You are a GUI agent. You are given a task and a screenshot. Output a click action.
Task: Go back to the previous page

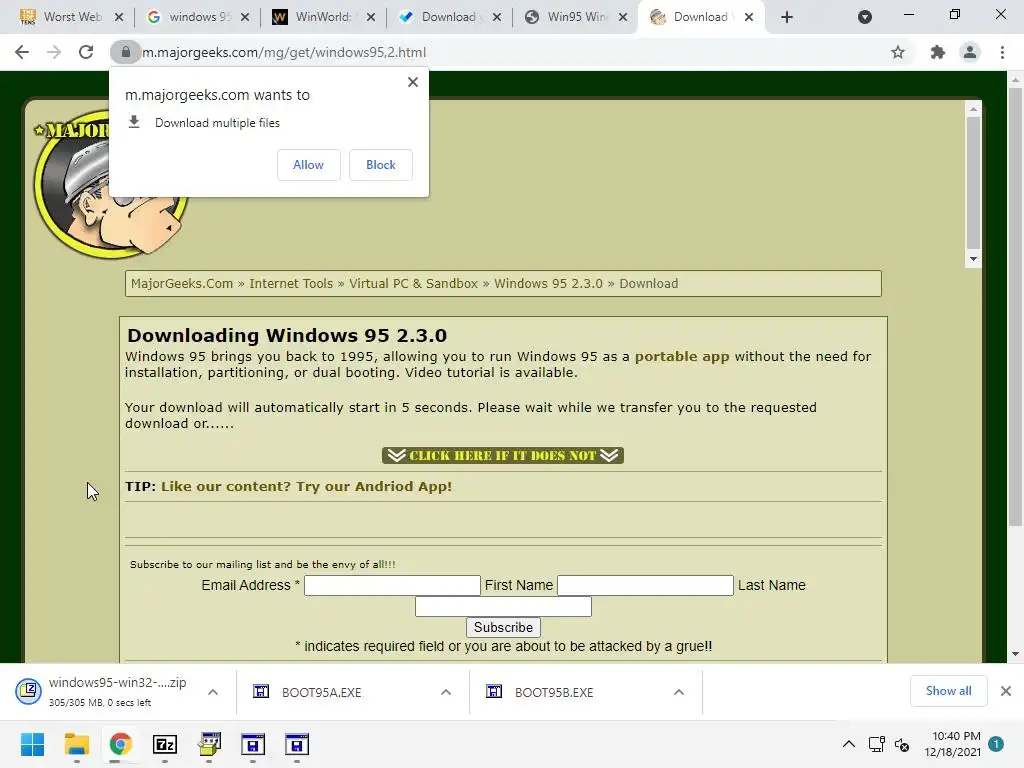(x=22, y=52)
